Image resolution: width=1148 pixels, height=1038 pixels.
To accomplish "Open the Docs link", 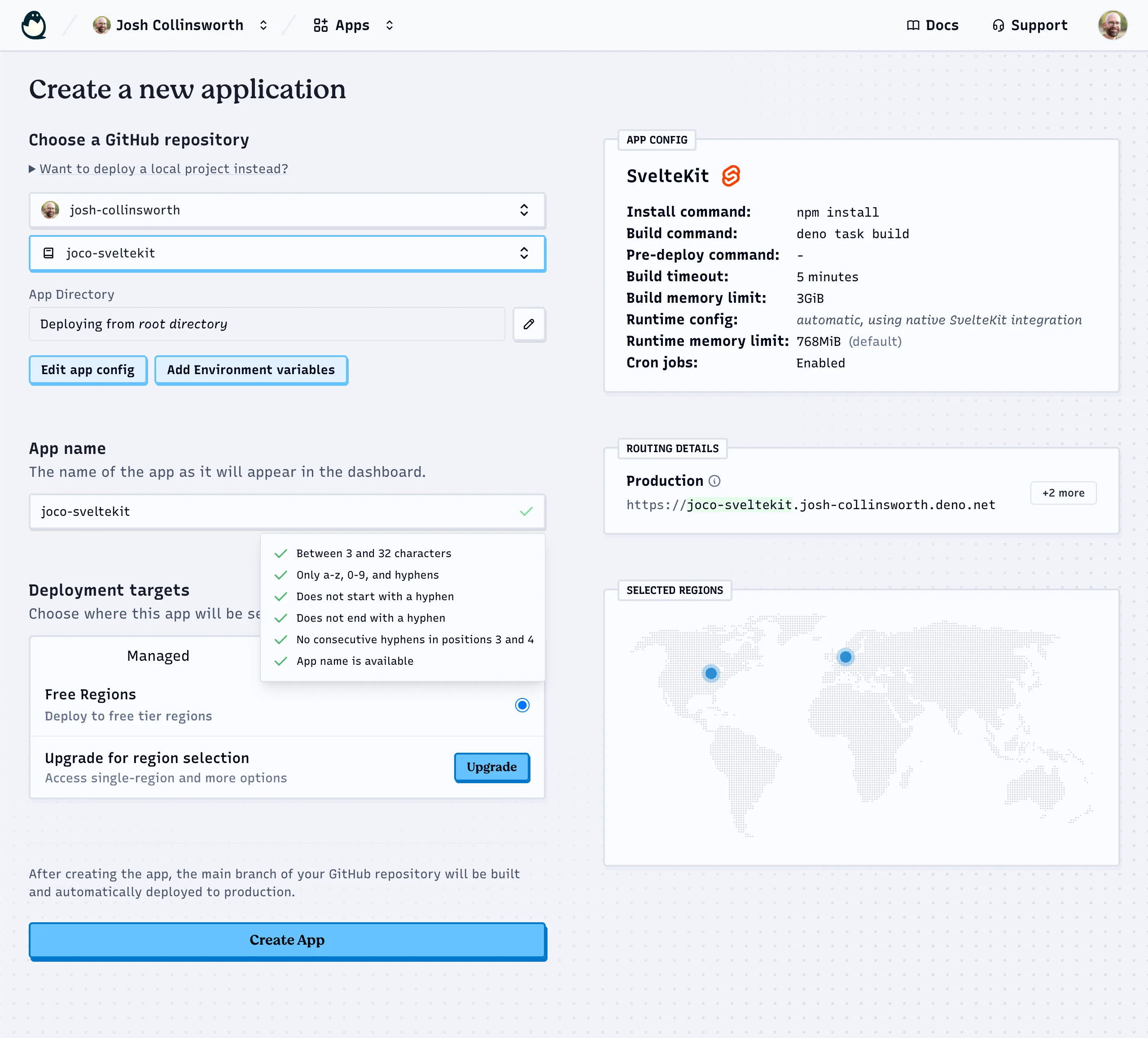I will click(932, 26).
